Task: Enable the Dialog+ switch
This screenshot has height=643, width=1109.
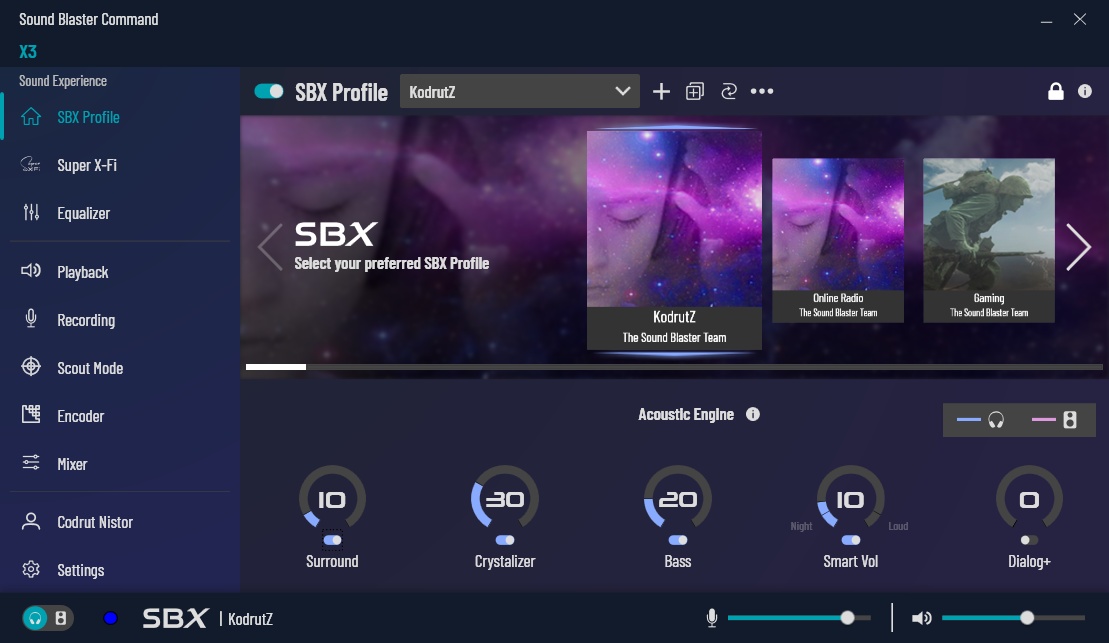Action: click(1029, 540)
